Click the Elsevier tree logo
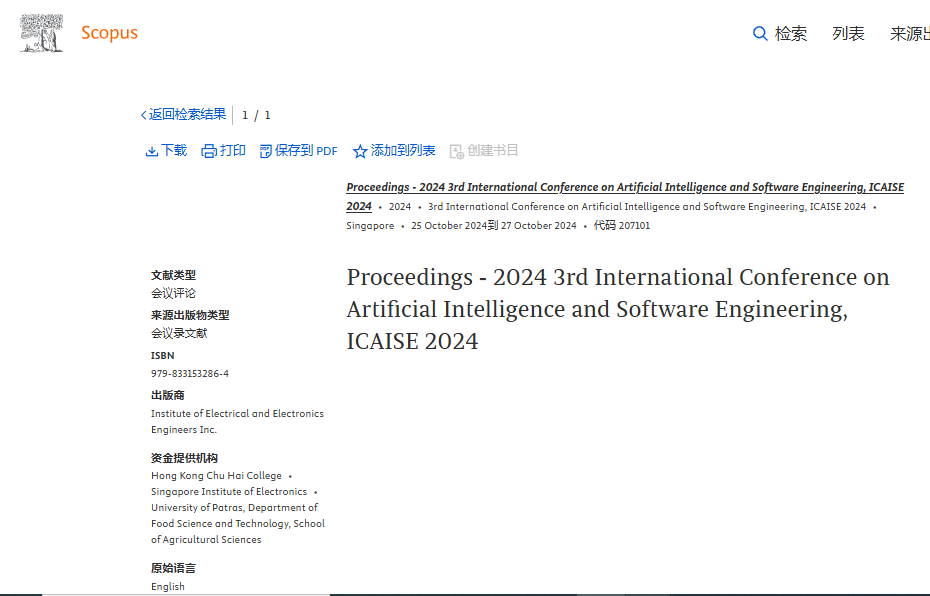The width and height of the screenshot is (930, 596). pyautogui.click(x=42, y=33)
